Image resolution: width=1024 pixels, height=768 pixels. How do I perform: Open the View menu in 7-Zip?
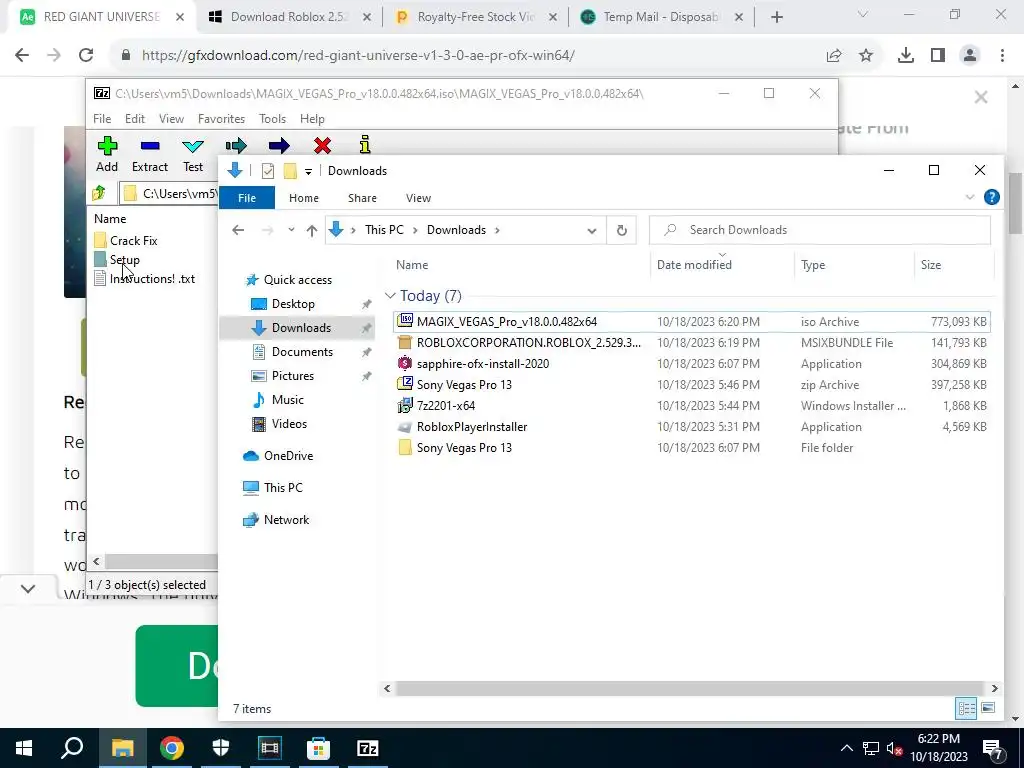click(171, 119)
